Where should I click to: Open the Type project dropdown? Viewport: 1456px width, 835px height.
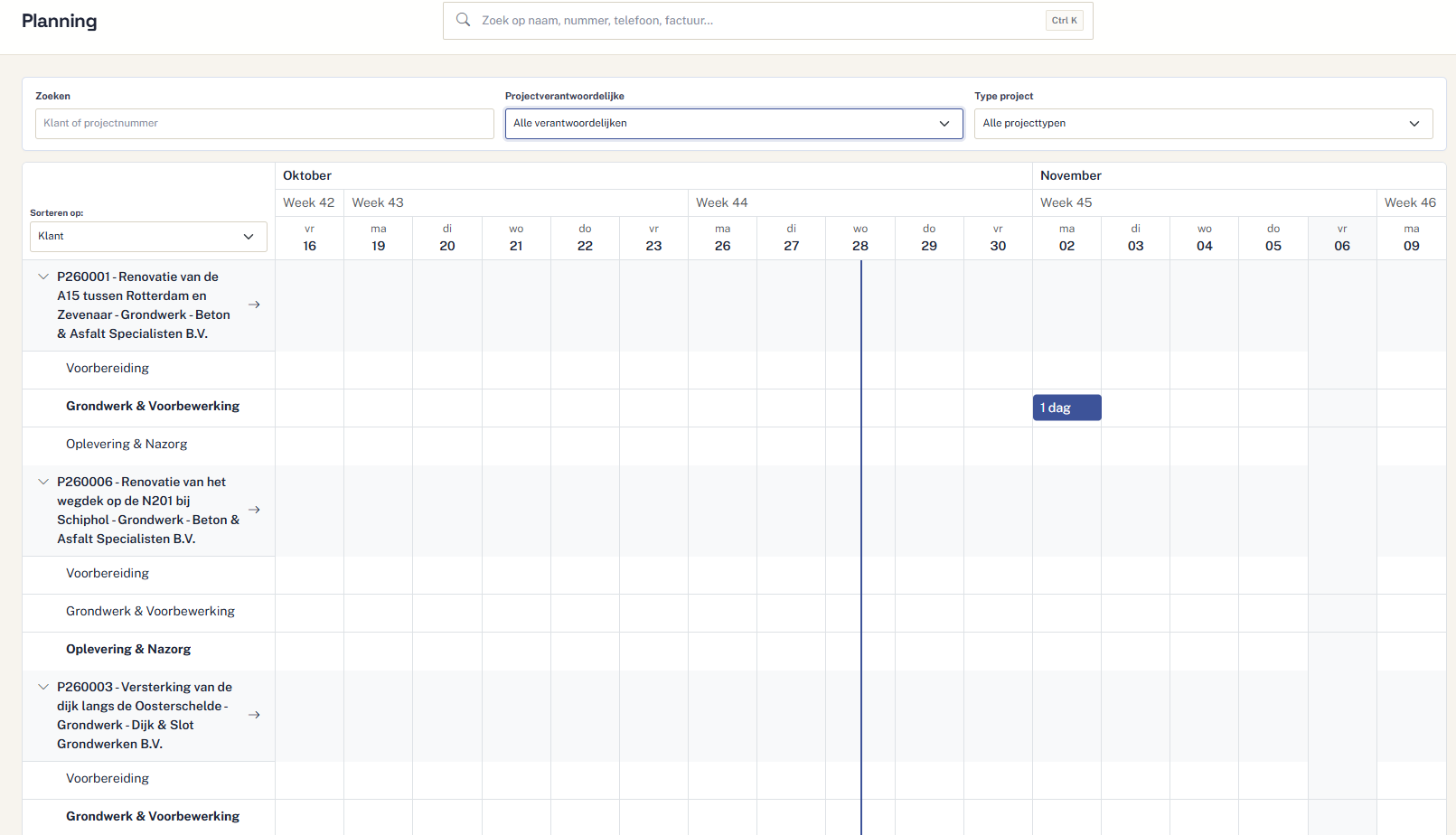click(x=1204, y=124)
